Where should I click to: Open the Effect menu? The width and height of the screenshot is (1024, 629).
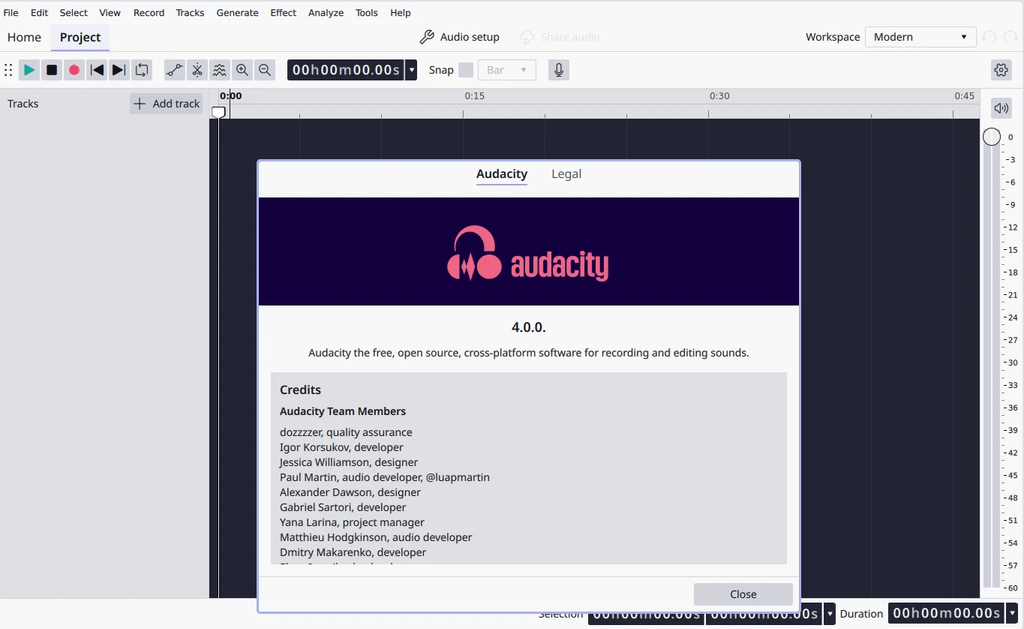(x=283, y=12)
